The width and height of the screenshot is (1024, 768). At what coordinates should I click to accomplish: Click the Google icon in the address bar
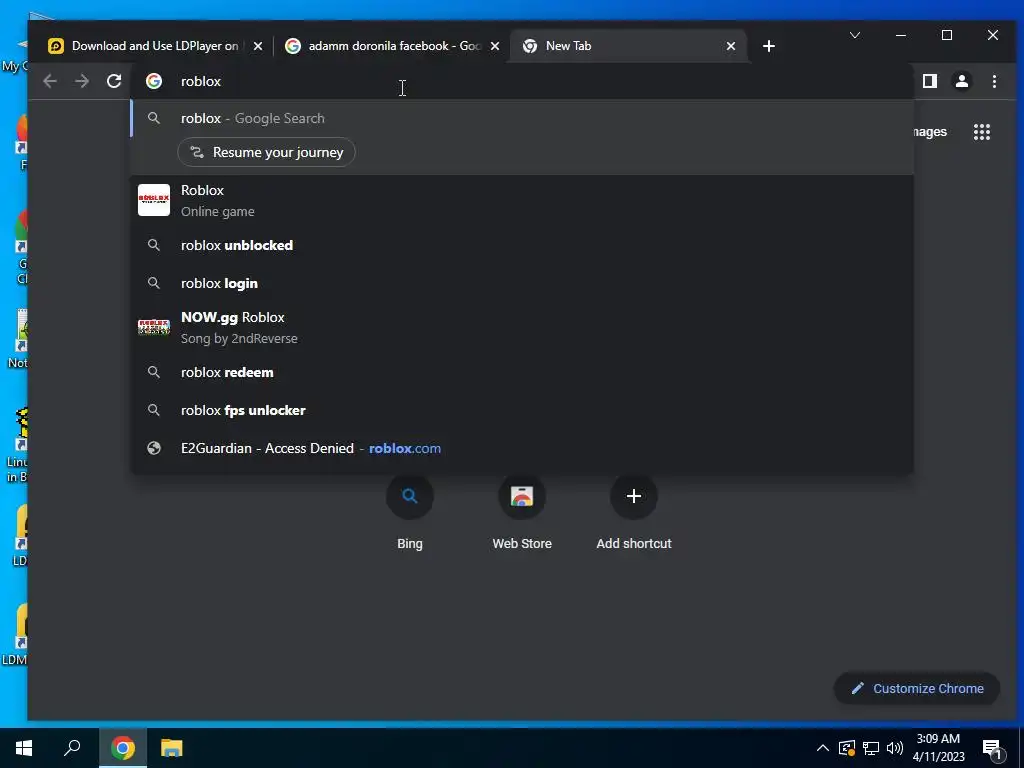(154, 81)
